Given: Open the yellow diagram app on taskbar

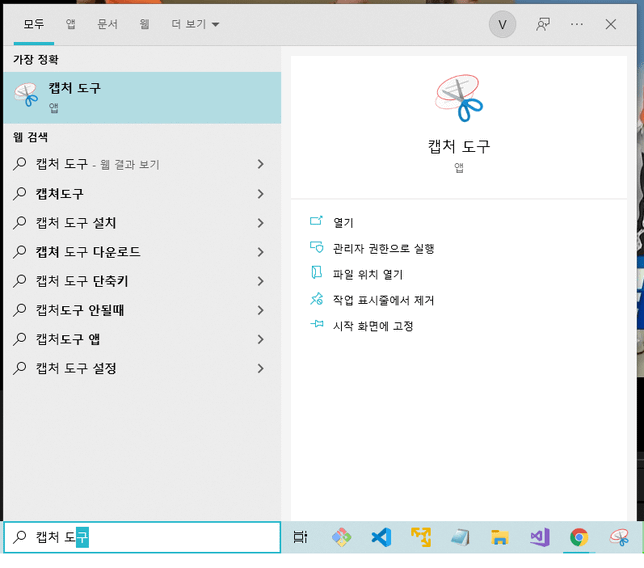Looking at the screenshot, I should coord(421,537).
